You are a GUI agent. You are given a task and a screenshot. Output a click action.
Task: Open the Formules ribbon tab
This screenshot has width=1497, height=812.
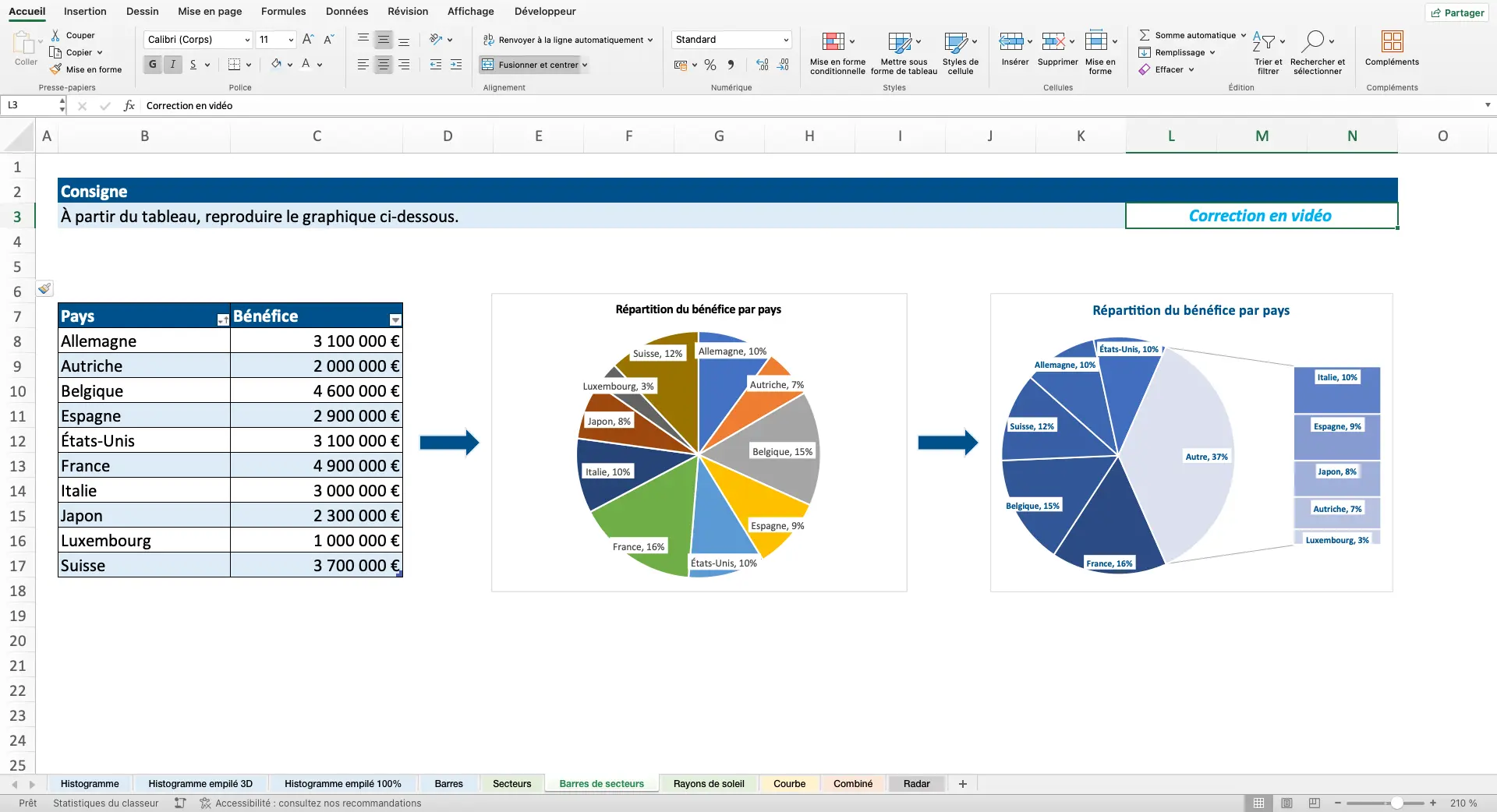283,11
